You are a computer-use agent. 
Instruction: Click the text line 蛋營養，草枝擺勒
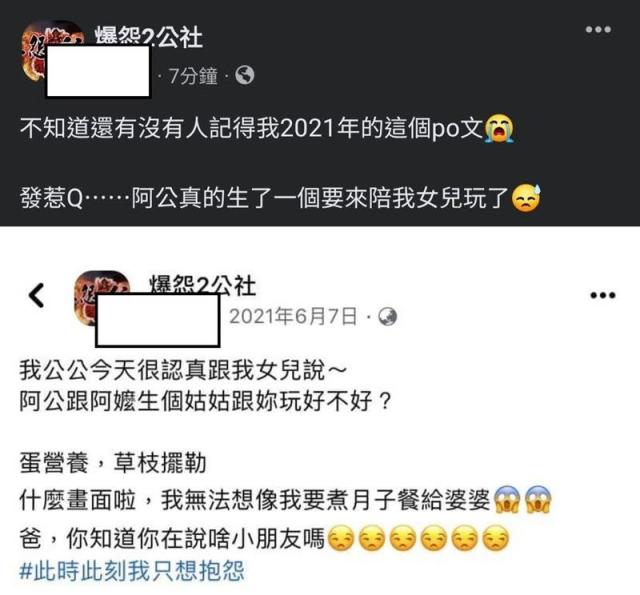click(x=113, y=463)
